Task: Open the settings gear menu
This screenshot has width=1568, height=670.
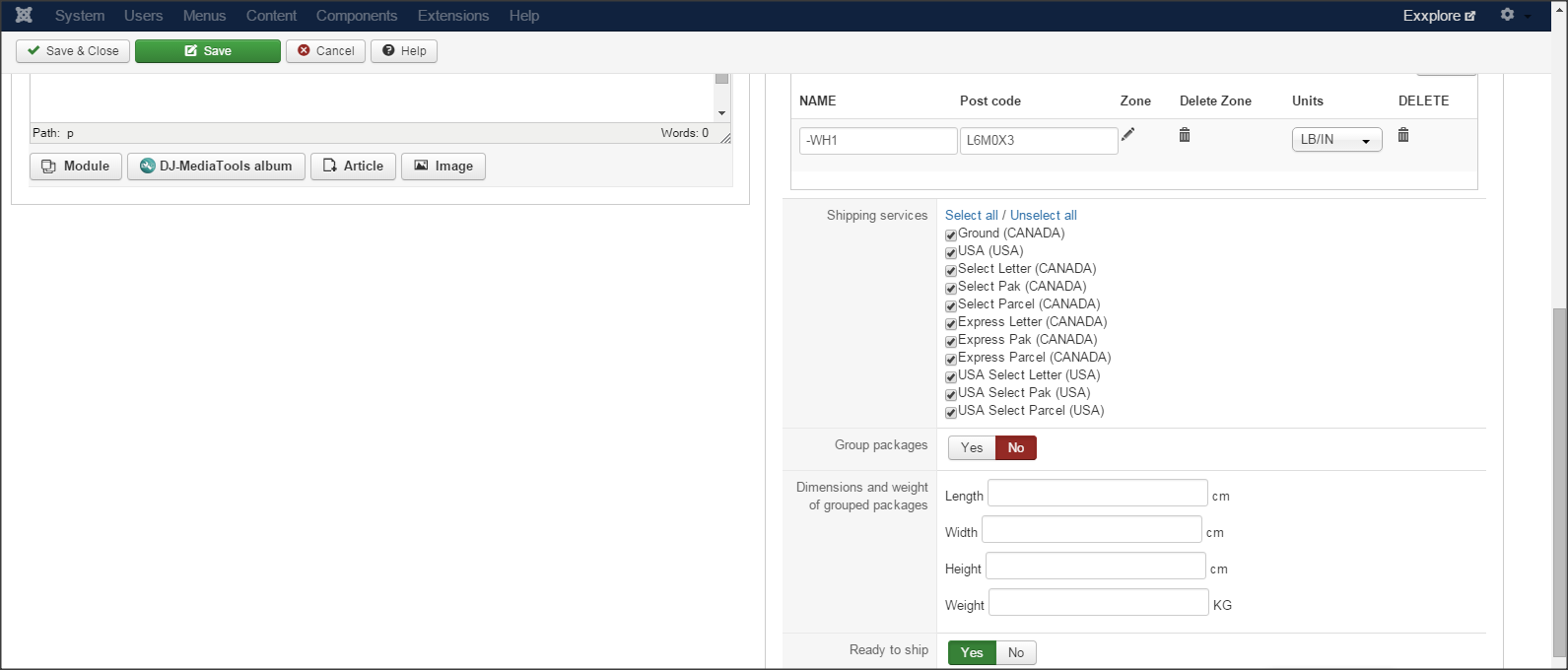Action: (1507, 15)
